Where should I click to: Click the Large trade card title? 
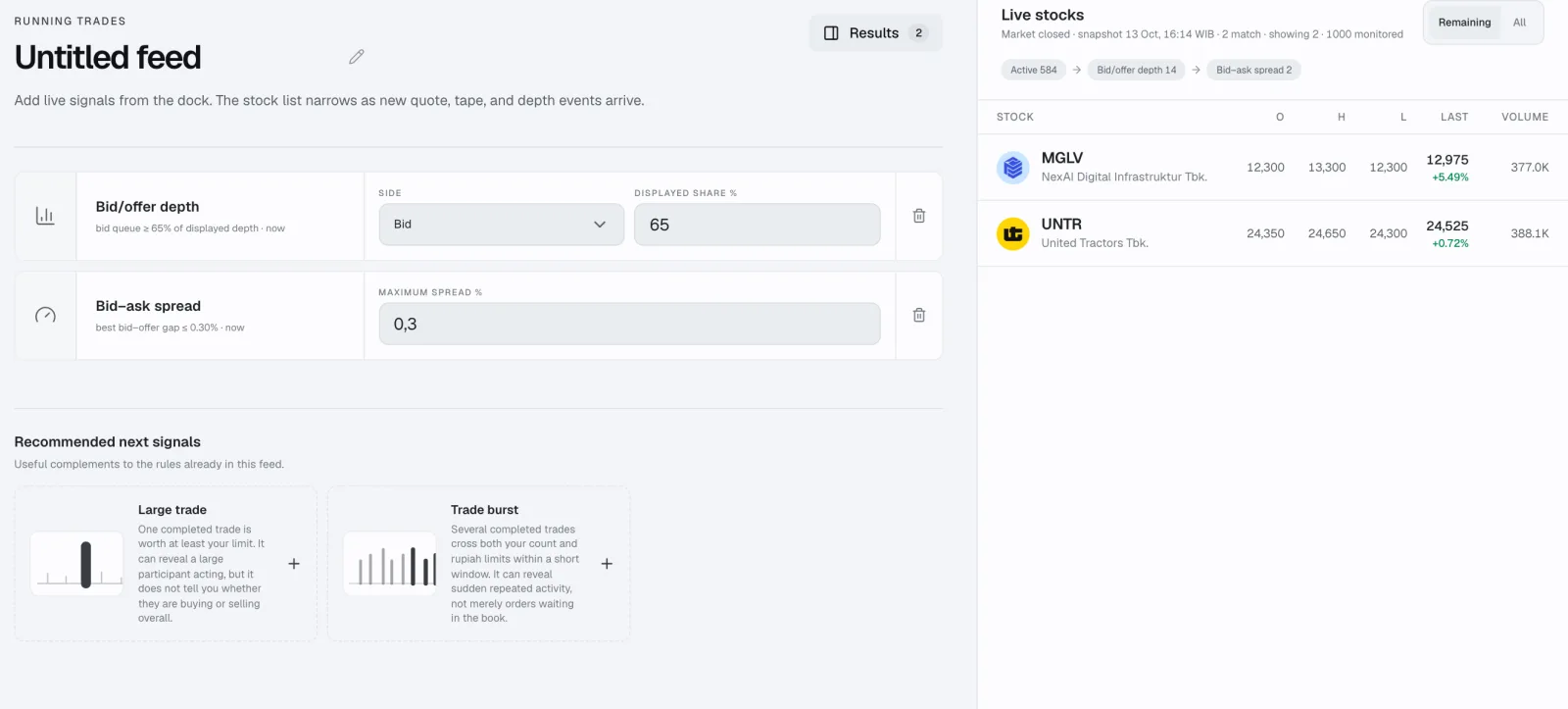tap(172, 510)
